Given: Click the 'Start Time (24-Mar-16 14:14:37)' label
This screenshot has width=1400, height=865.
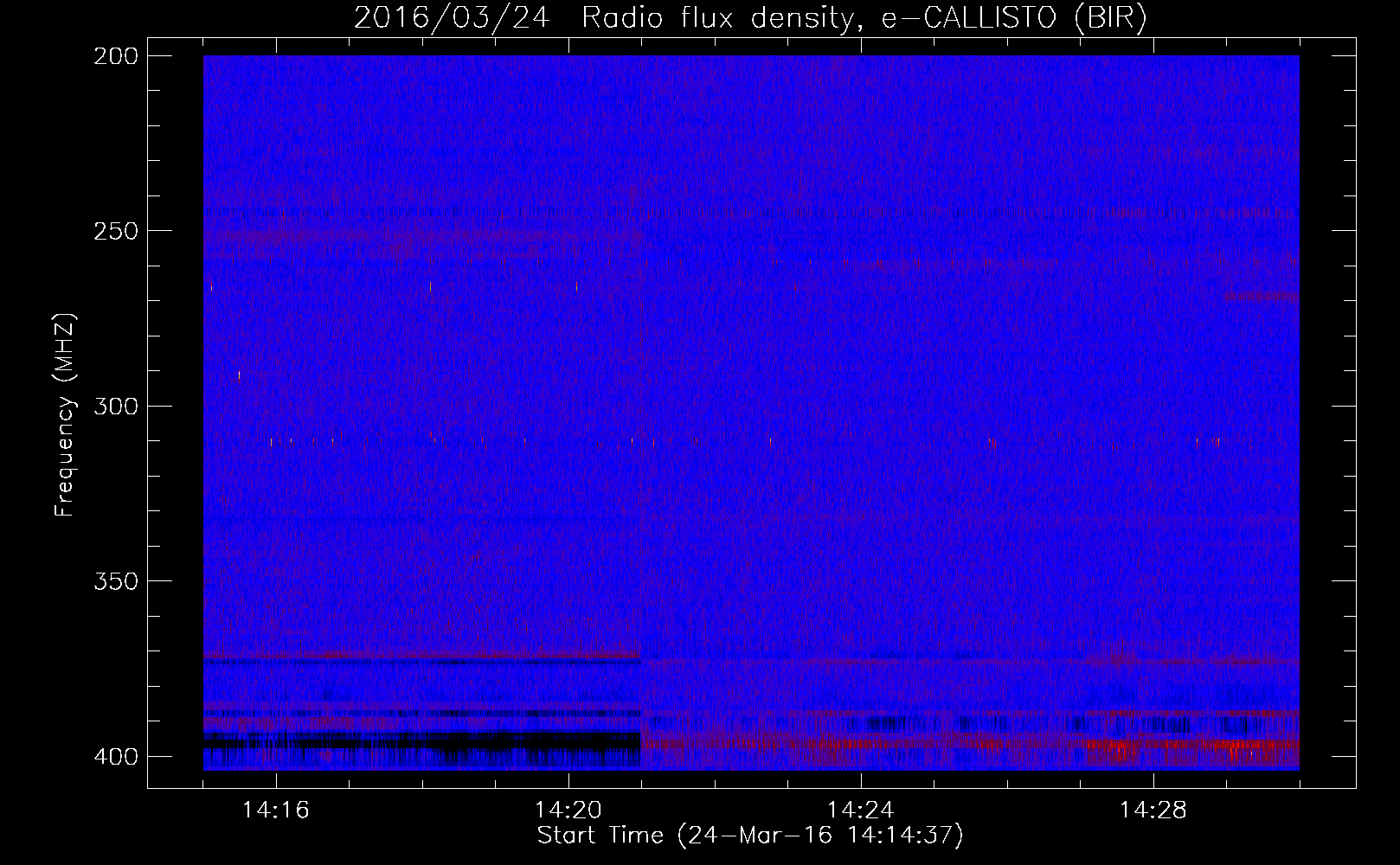Looking at the screenshot, I should [x=750, y=836].
